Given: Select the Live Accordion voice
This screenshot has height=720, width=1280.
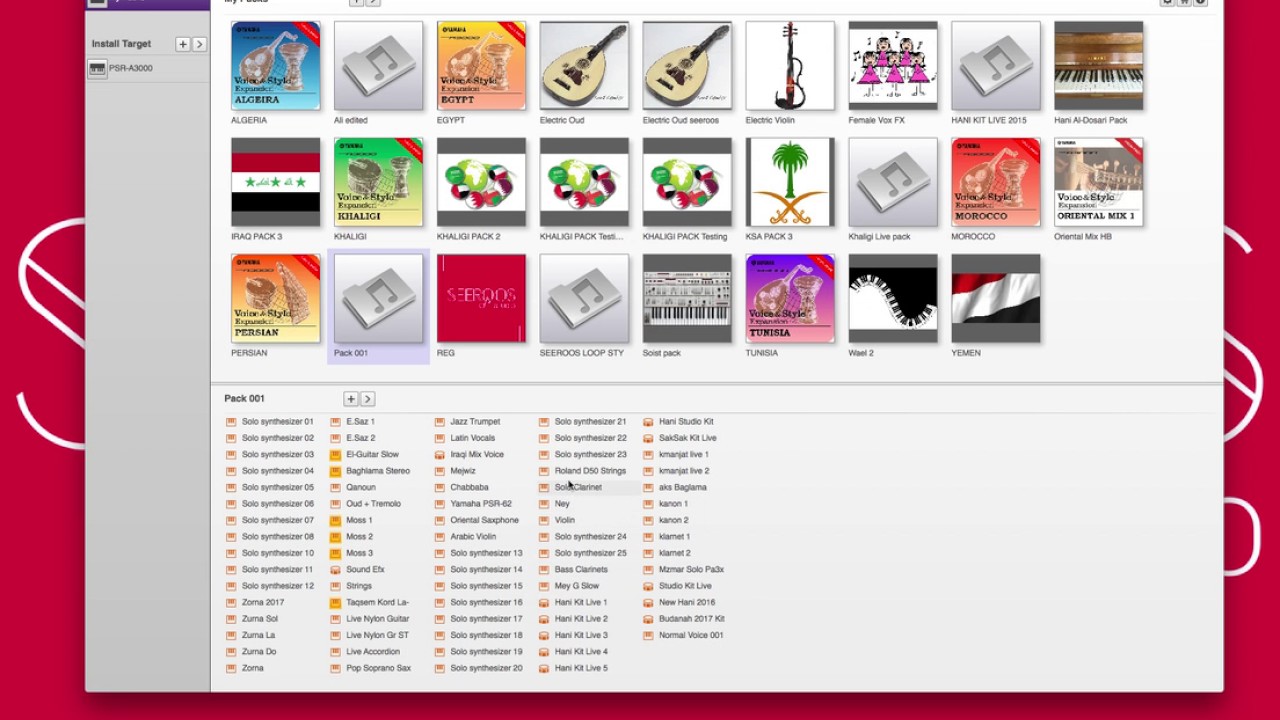Looking at the screenshot, I should point(372,652).
